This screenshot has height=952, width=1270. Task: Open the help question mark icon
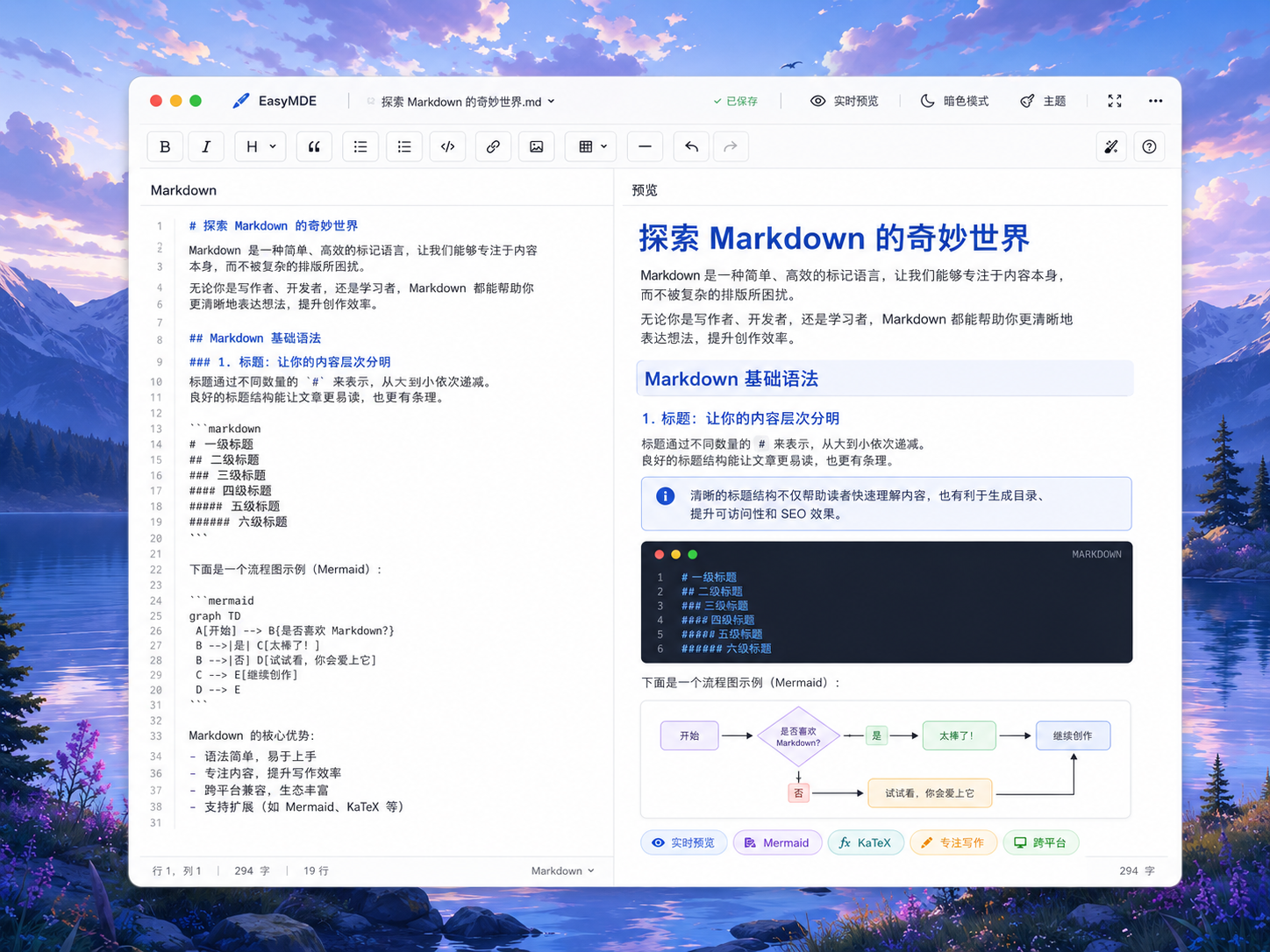(1149, 146)
